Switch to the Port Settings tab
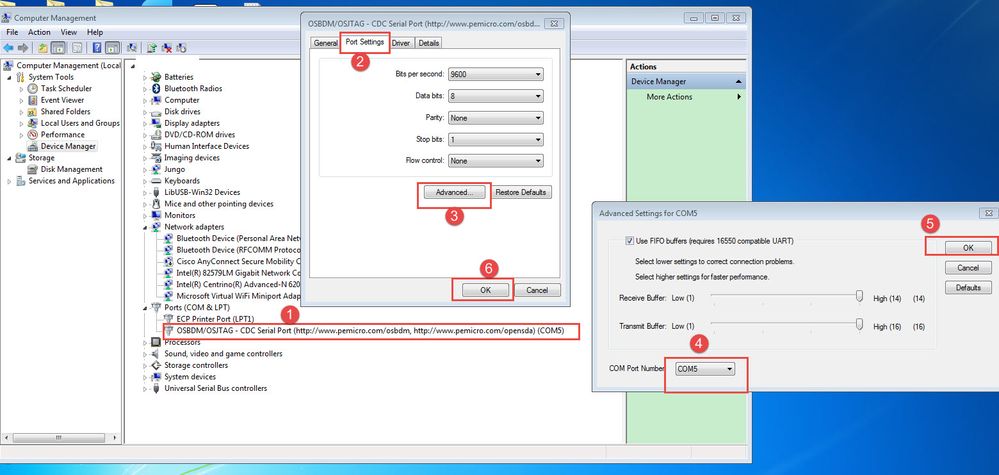Image resolution: width=999 pixels, height=475 pixels. [364, 42]
